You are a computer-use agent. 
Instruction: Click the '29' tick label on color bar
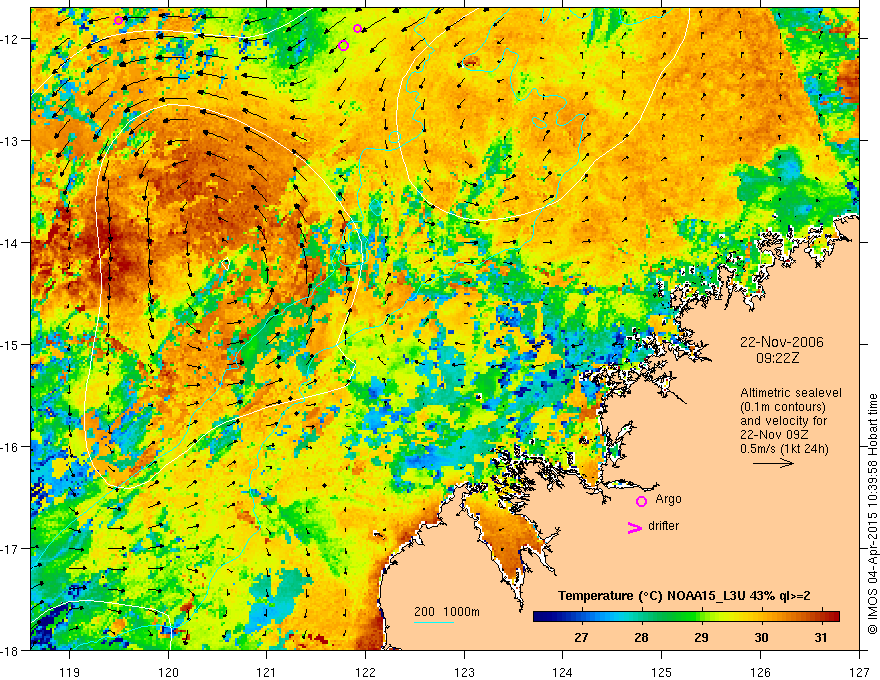tap(701, 637)
